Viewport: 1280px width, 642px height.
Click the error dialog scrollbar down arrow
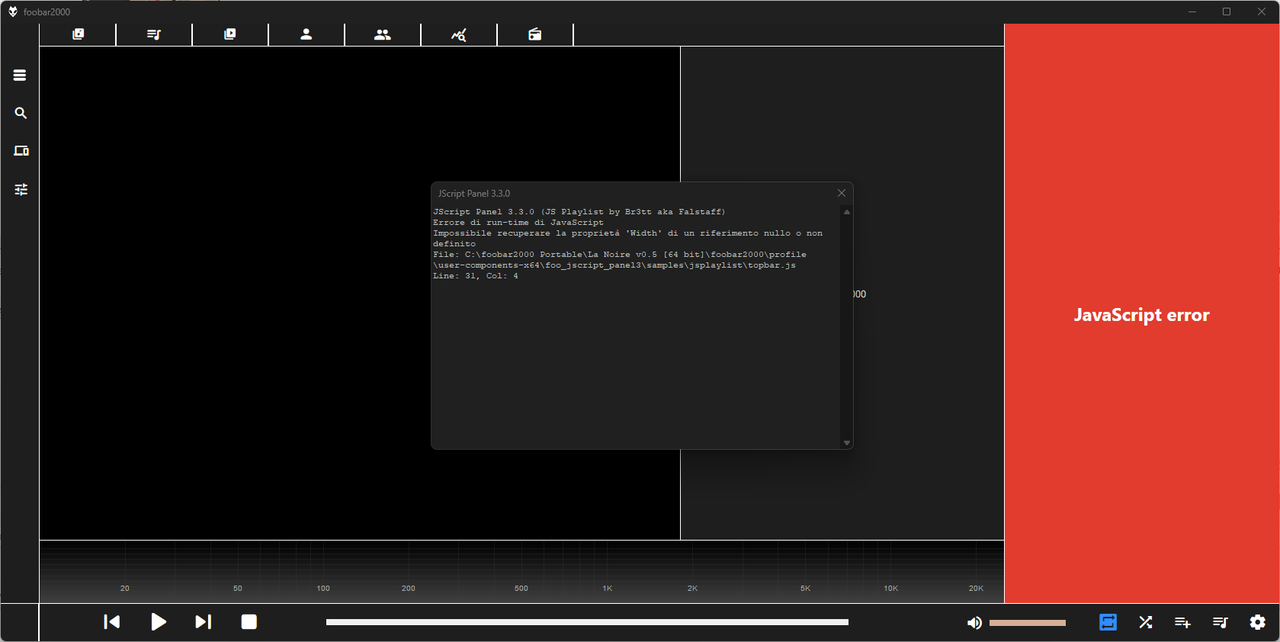pos(847,443)
